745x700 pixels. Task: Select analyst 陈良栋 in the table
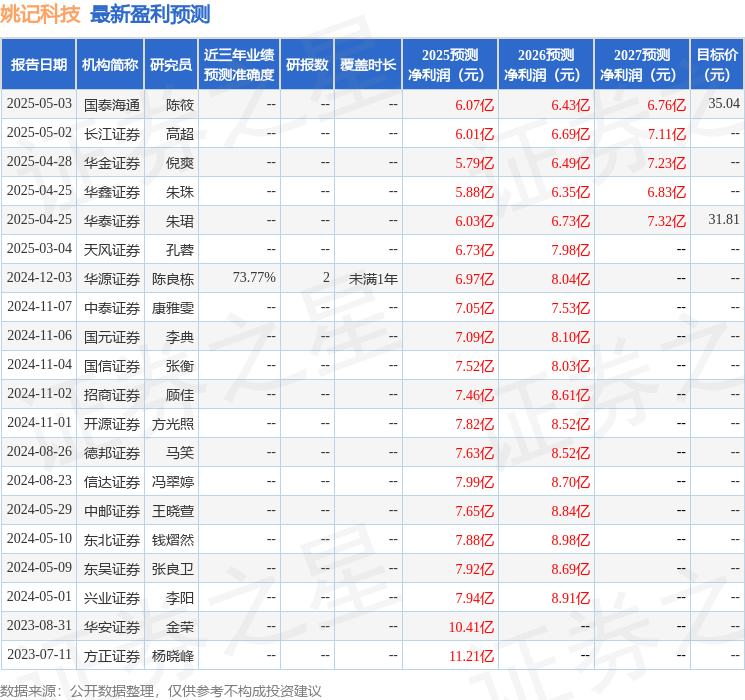click(173, 278)
